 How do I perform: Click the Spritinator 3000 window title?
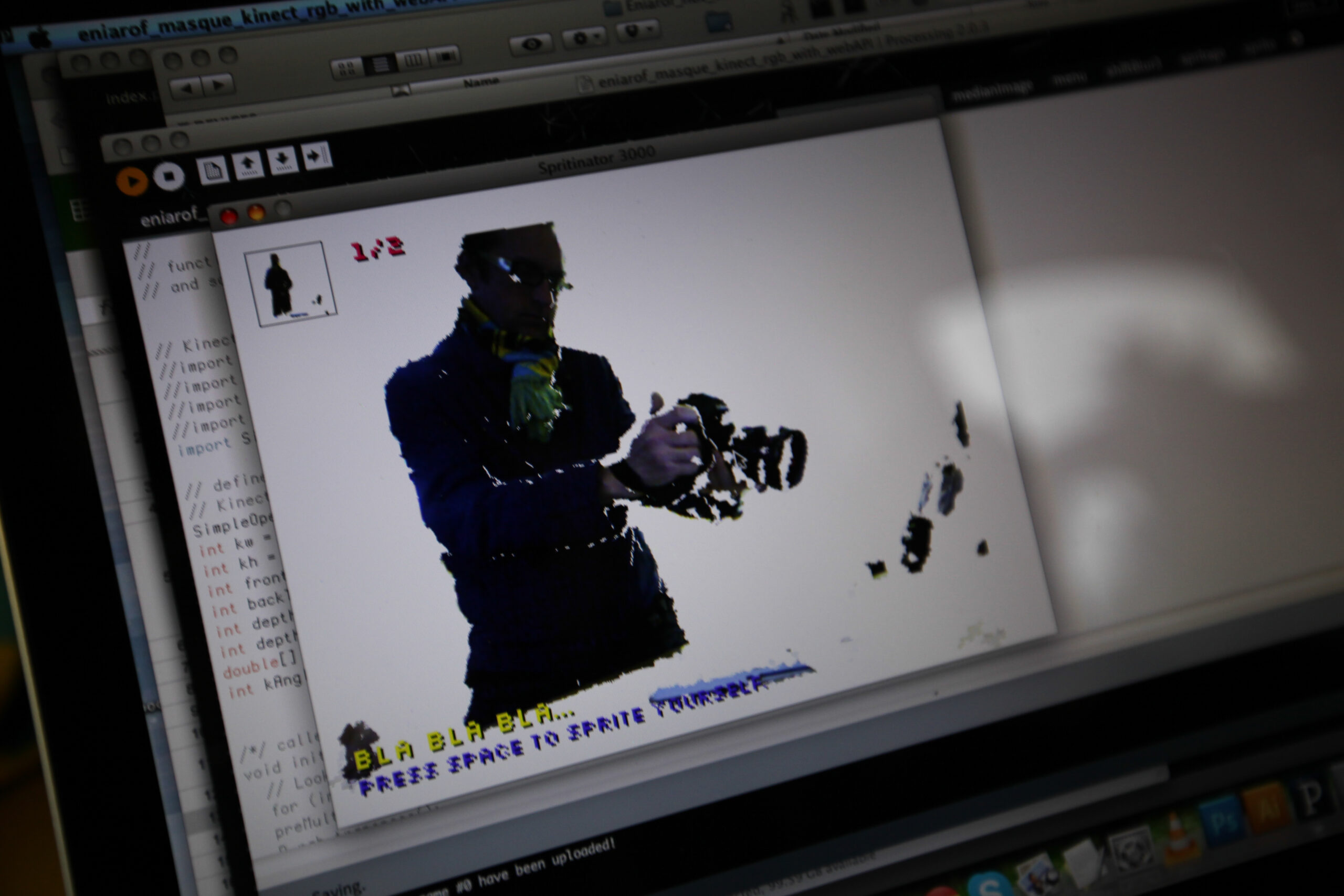(x=596, y=160)
